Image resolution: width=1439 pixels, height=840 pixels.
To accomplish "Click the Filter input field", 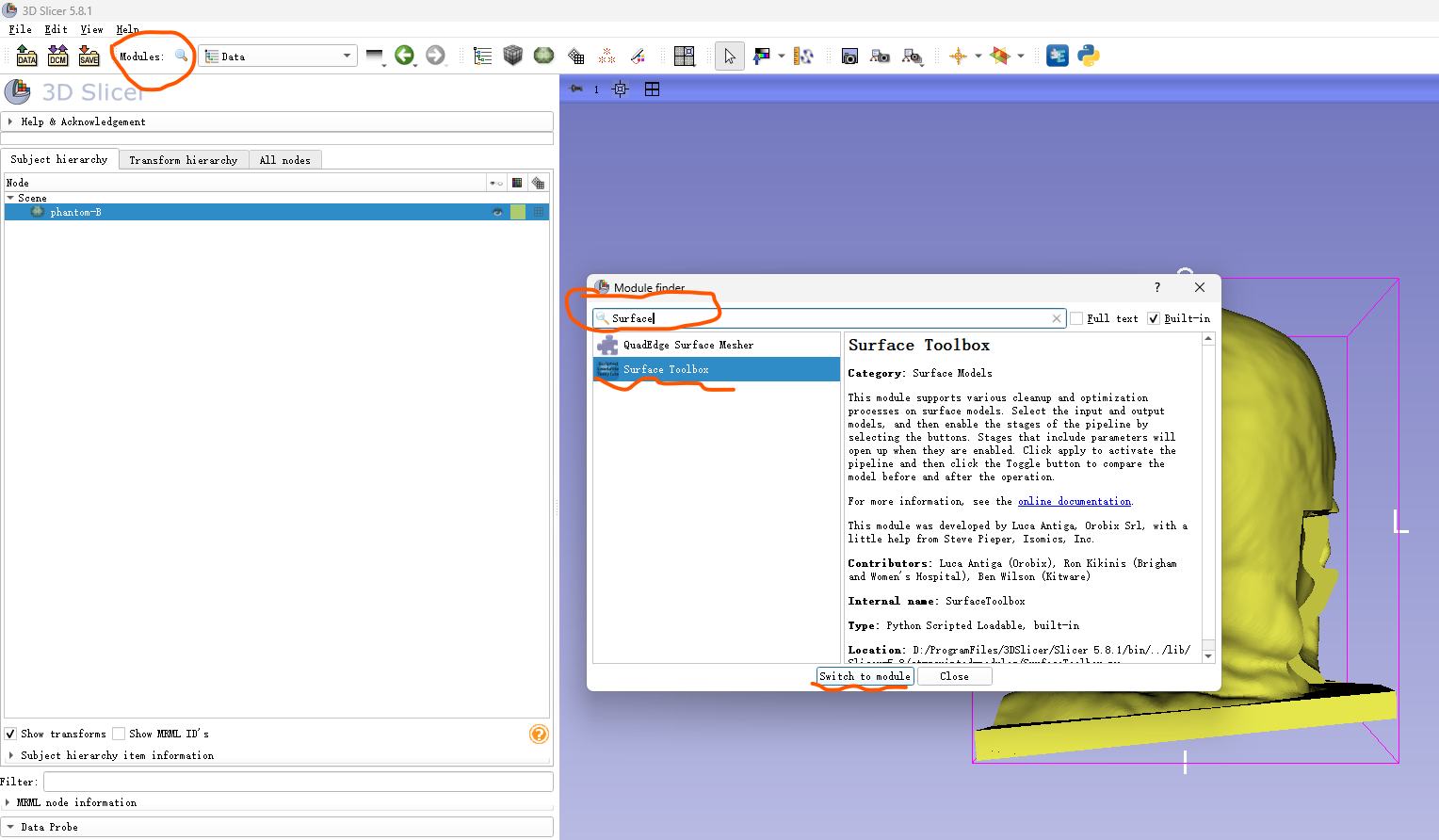I will click(x=298, y=782).
